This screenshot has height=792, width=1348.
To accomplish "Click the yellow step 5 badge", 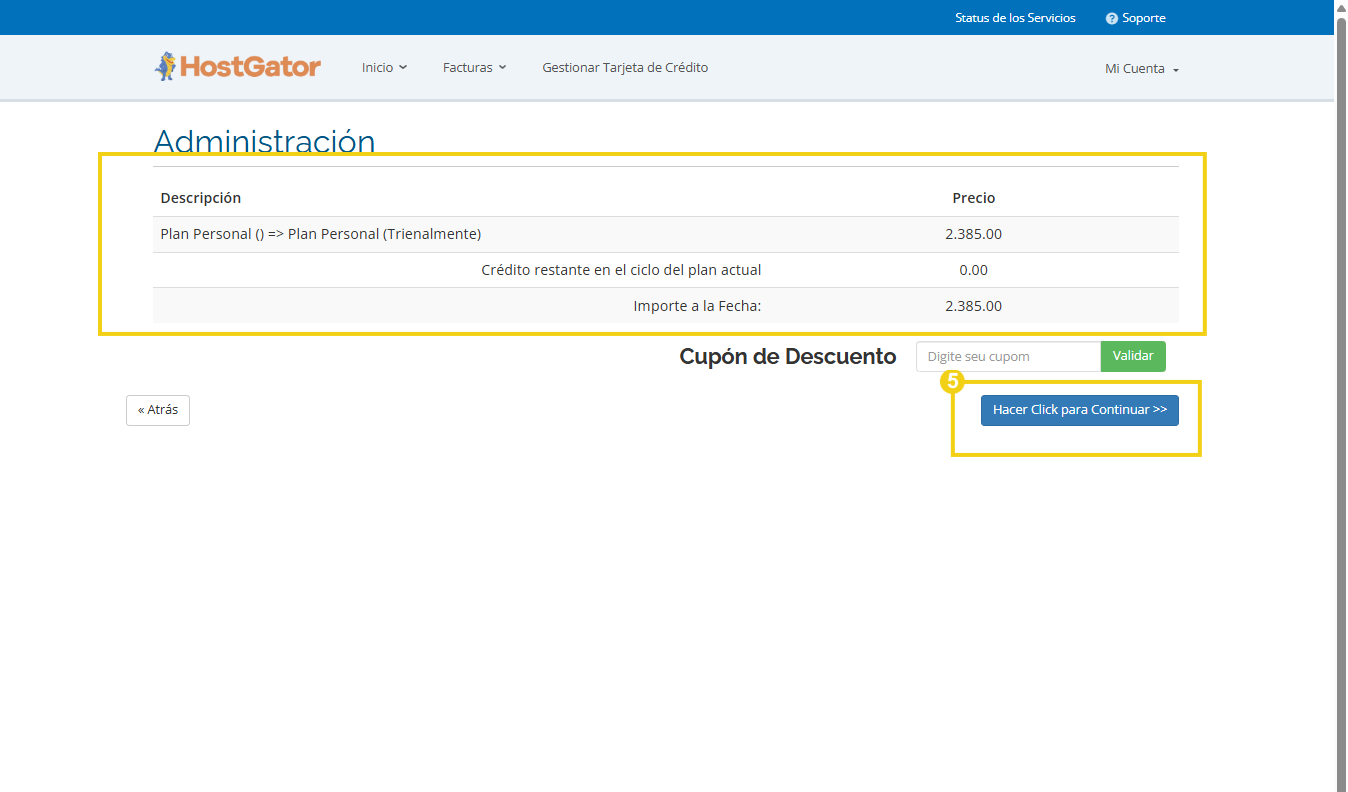I will (x=952, y=381).
